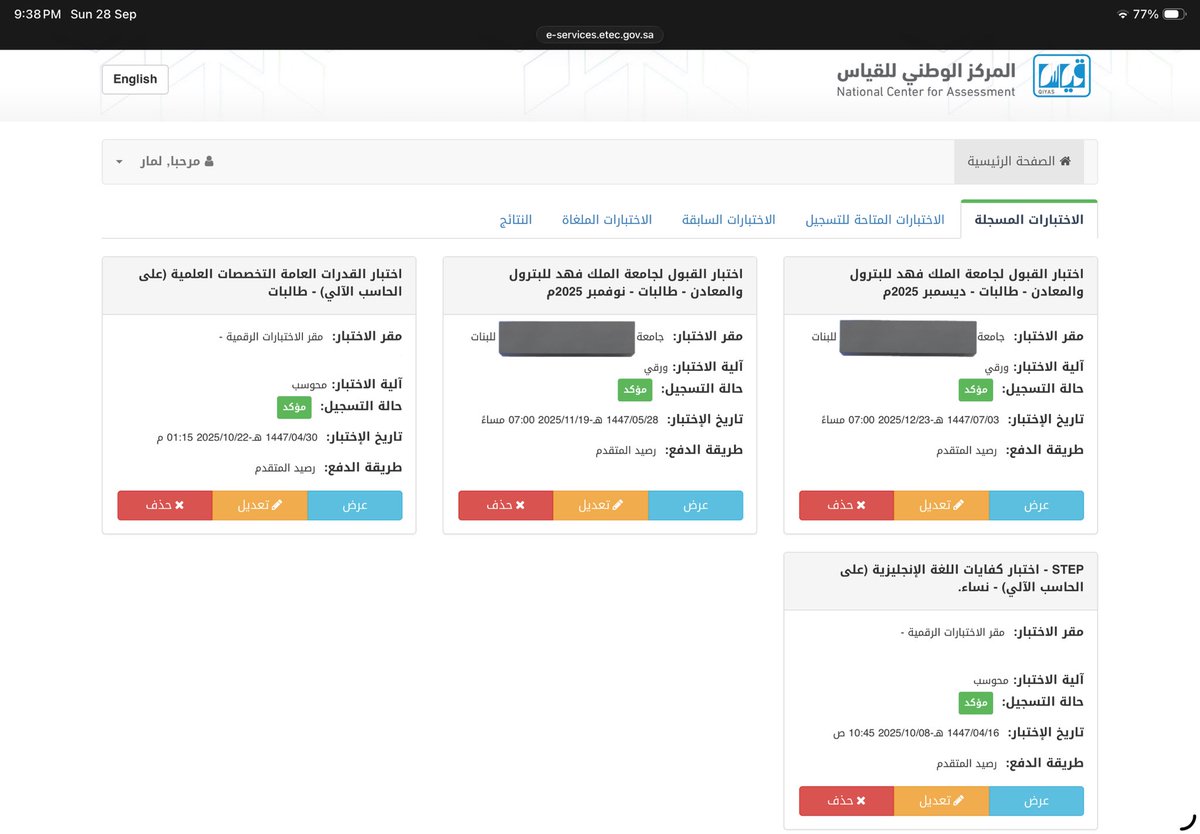
Task: Click حذف for November 2025 KFUPM test
Action: point(506,505)
